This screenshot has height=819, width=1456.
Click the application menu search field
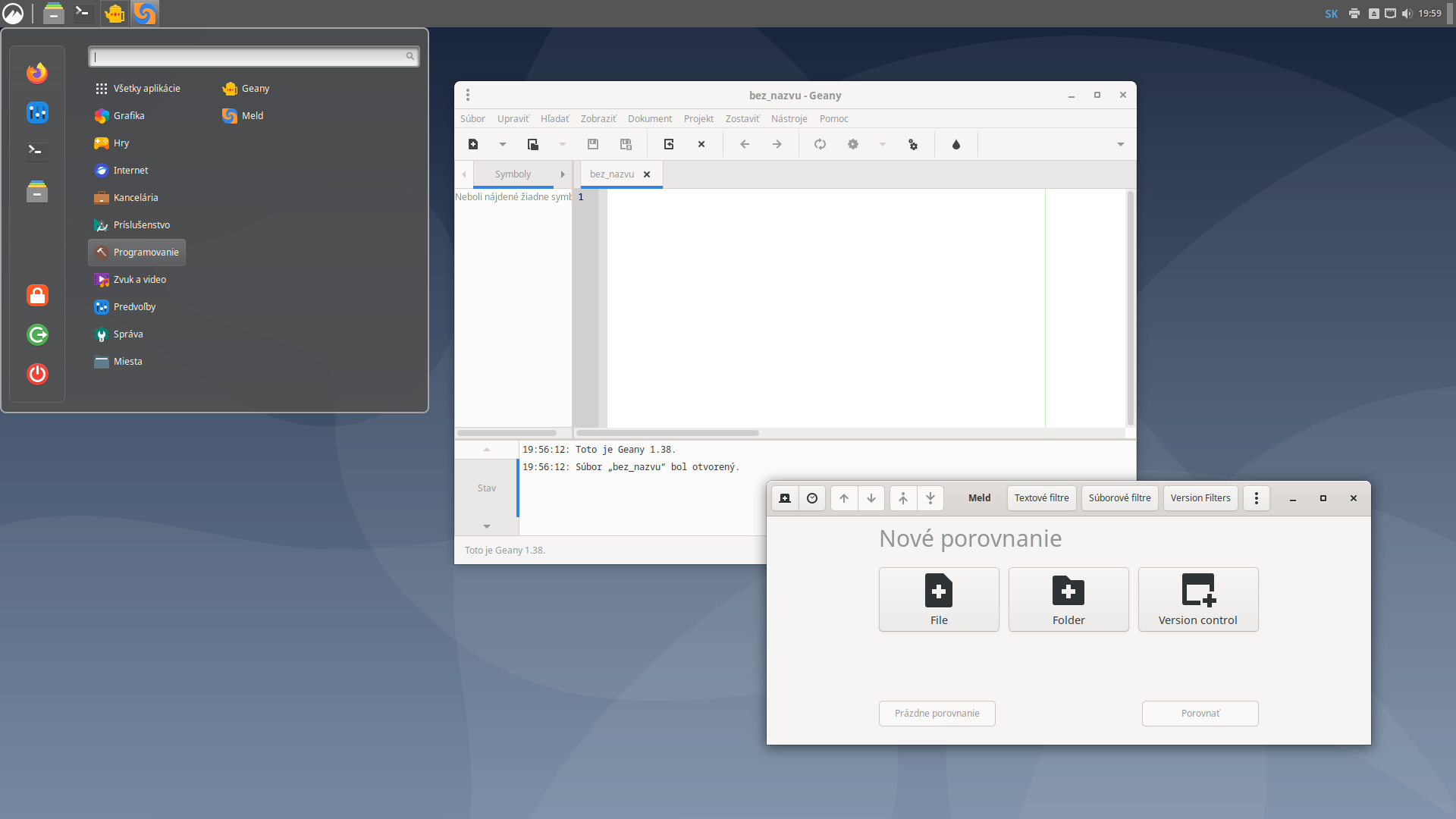click(x=253, y=56)
